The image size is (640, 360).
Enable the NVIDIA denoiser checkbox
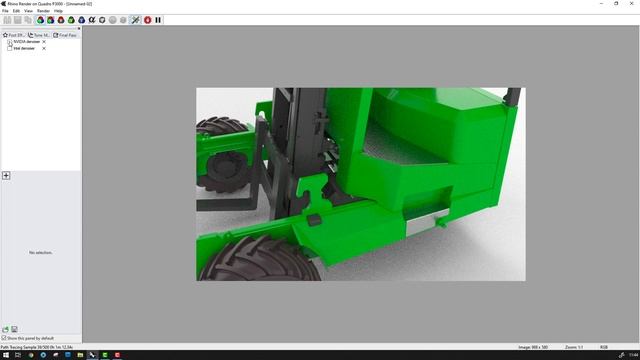pyautogui.click(x=9, y=42)
